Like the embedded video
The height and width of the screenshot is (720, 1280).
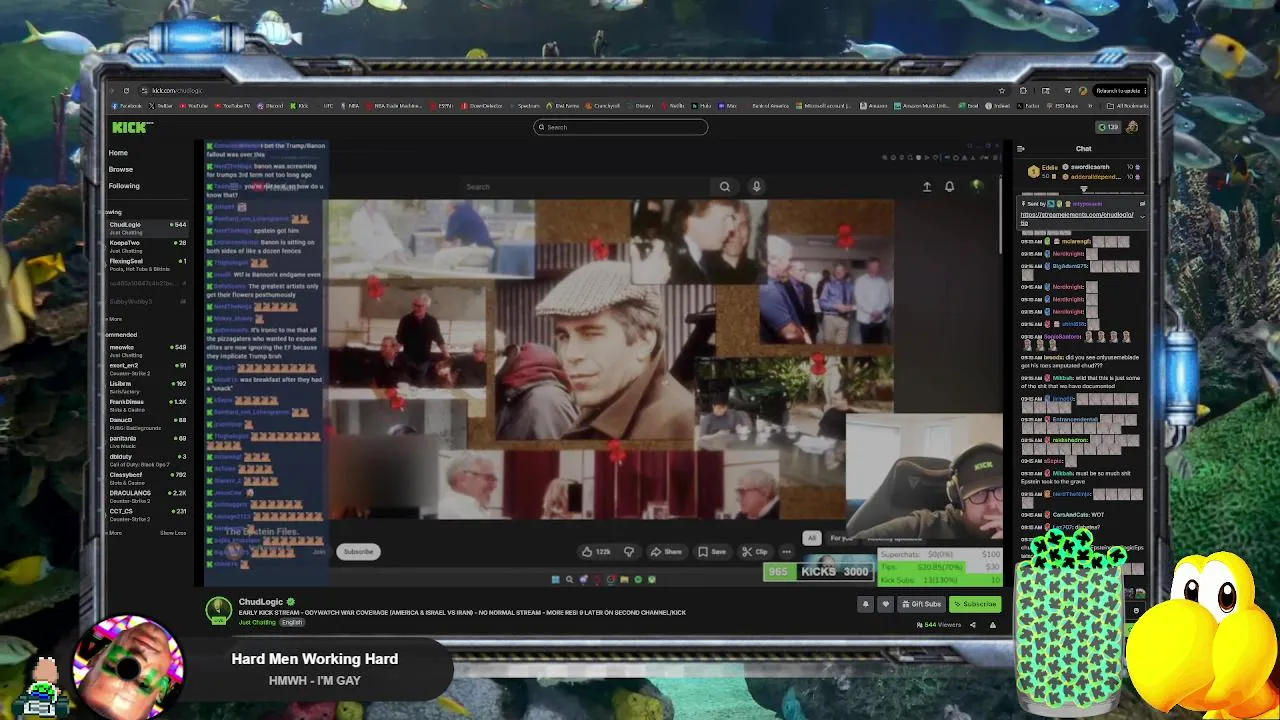(x=597, y=551)
